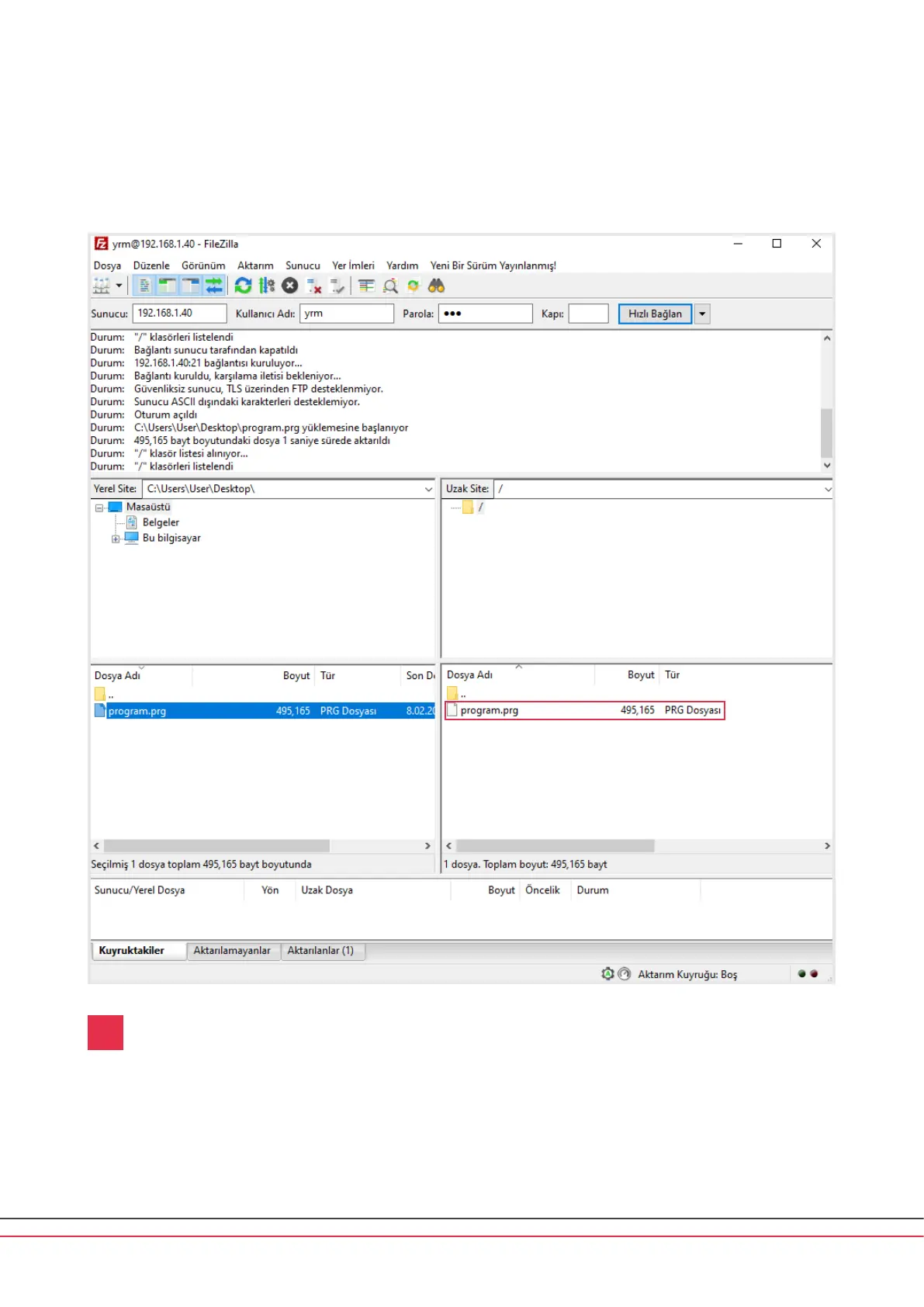The height and width of the screenshot is (1307, 924).
Task: Click the Kullanıcı Adı input field
Action: click(347, 314)
